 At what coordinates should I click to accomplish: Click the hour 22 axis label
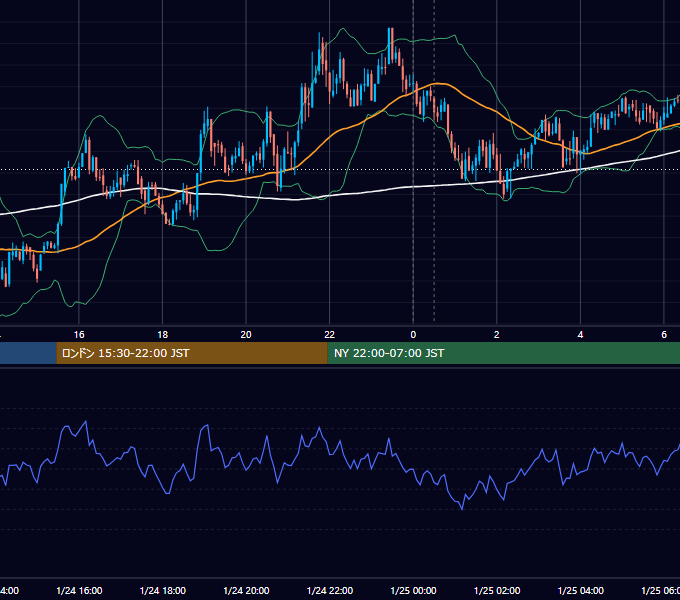point(330,335)
